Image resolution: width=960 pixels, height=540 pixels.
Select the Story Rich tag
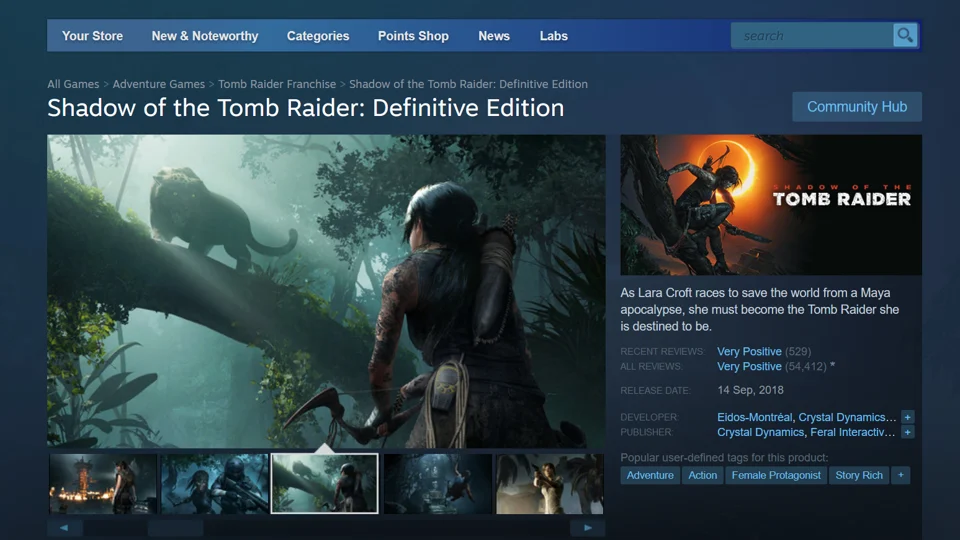click(859, 475)
